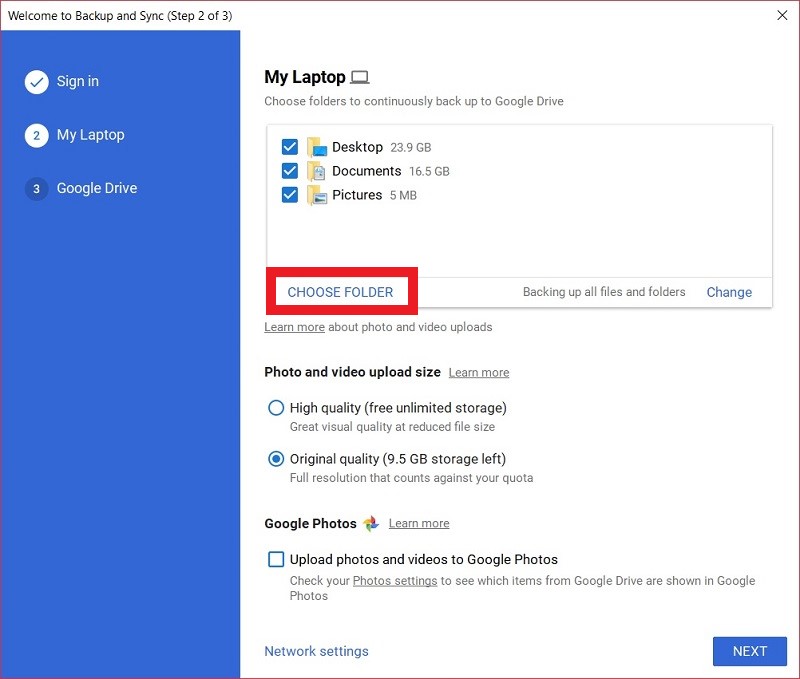Close the Backup and Sync window
The width and height of the screenshot is (800, 679).
pos(782,15)
